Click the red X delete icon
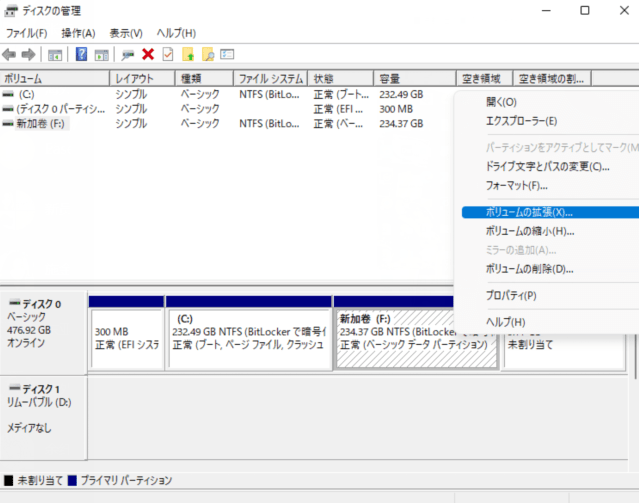The height and width of the screenshot is (503, 639). [148, 54]
